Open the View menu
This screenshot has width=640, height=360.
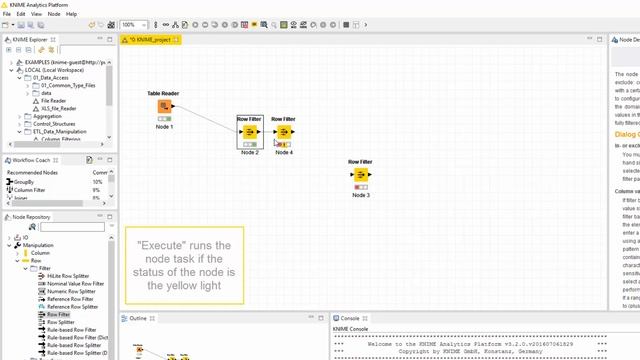pos(36,14)
